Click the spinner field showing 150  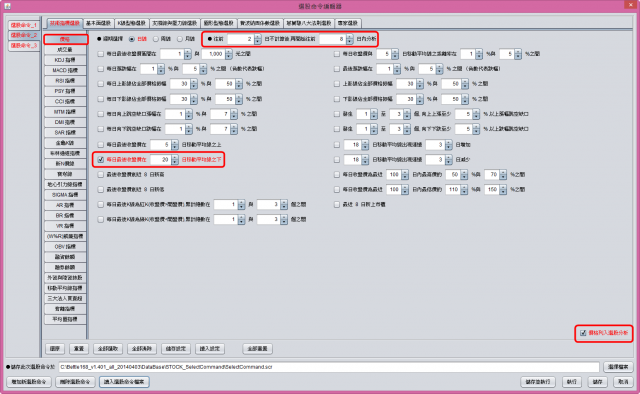pyautogui.click(x=492, y=190)
